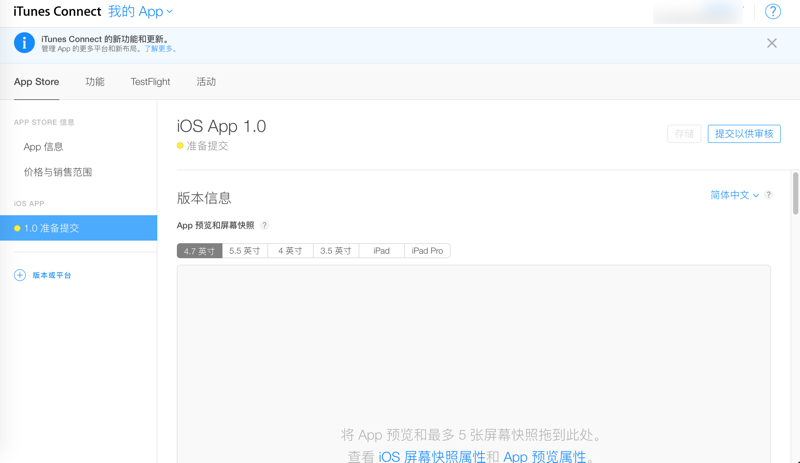
Task: Click the 存储 save button
Action: (684, 134)
